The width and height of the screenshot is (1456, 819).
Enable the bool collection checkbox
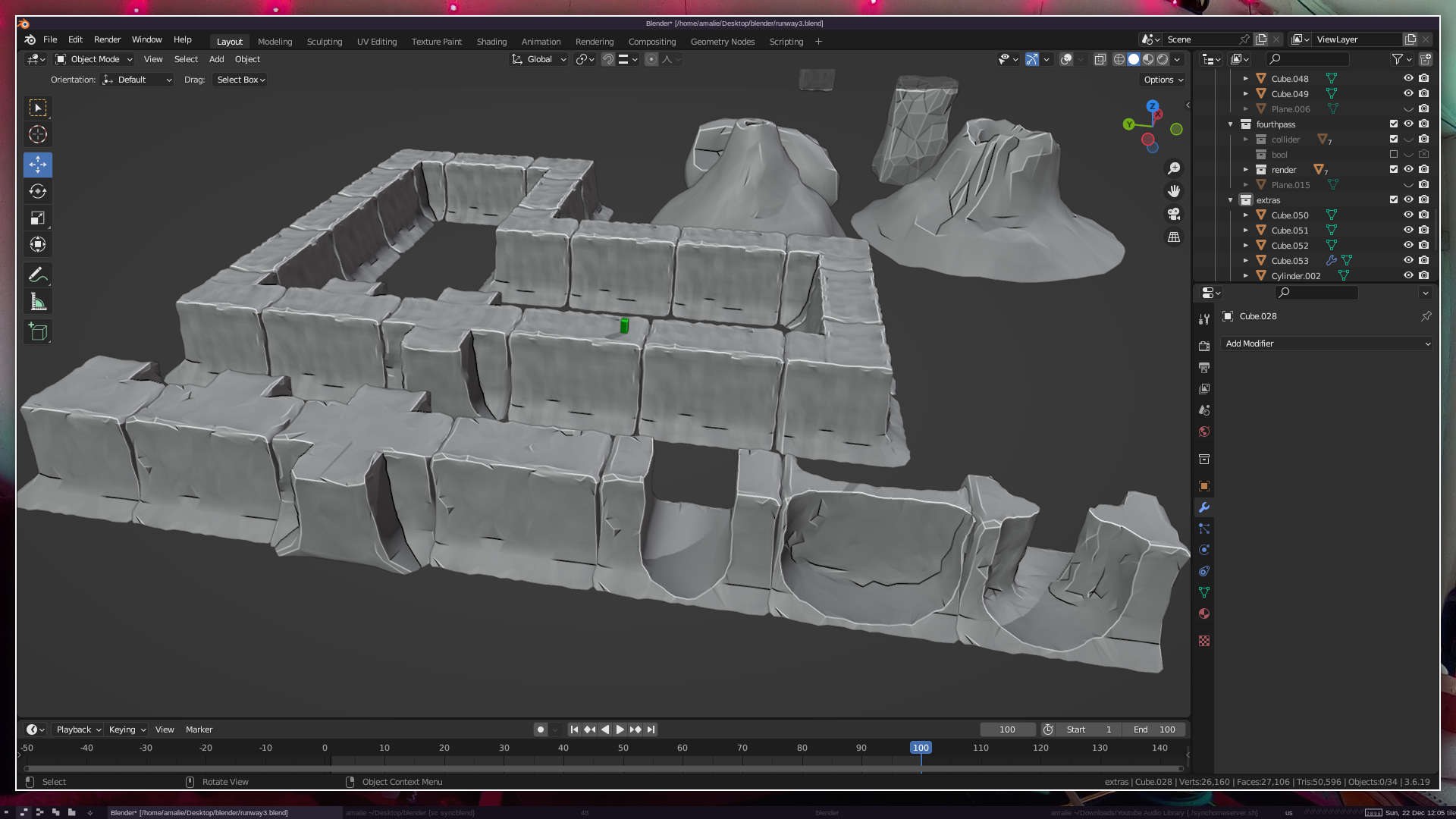coord(1394,154)
